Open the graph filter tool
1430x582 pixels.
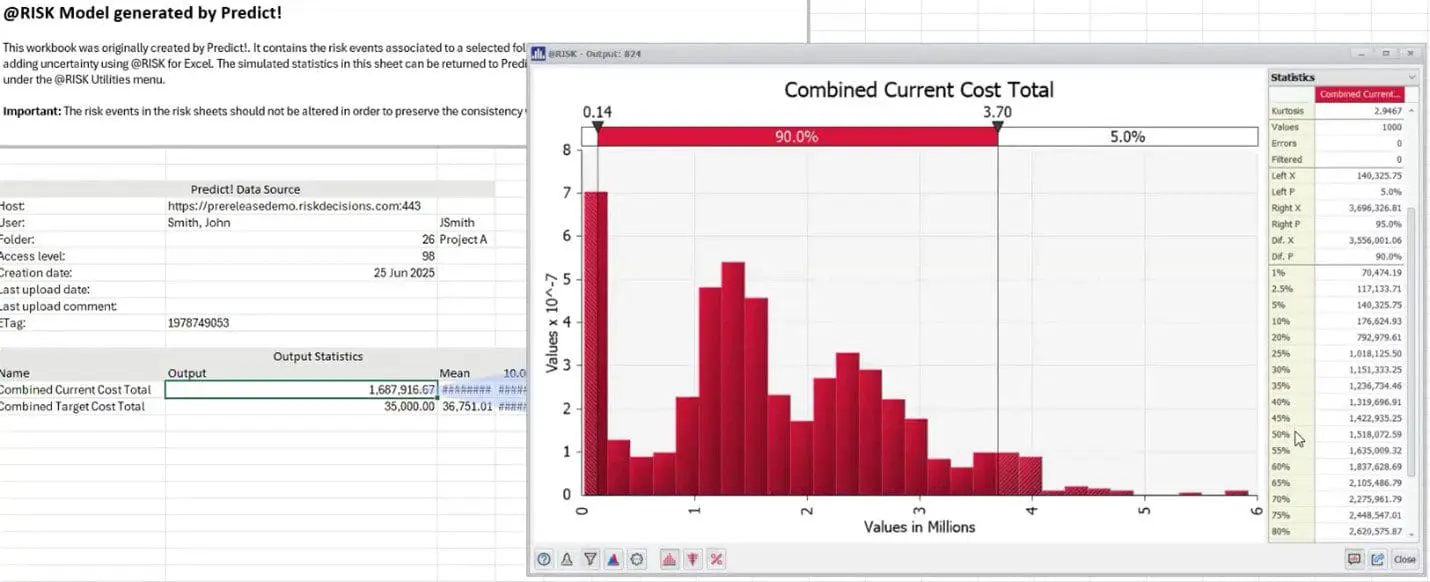pyautogui.click(x=589, y=559)
